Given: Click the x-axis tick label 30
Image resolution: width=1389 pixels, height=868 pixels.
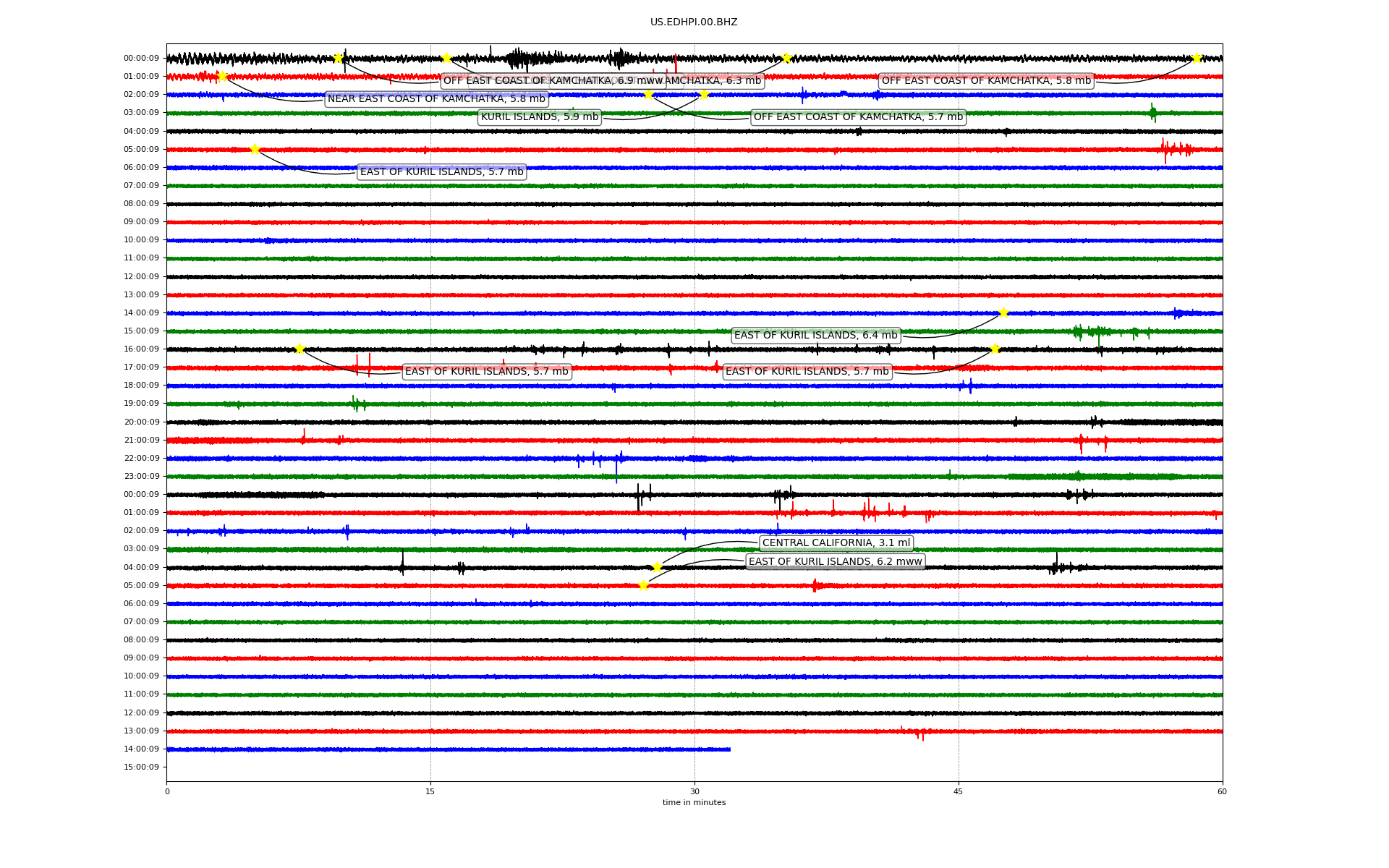Looking at the screenshot, I should [x=694, y=792].
